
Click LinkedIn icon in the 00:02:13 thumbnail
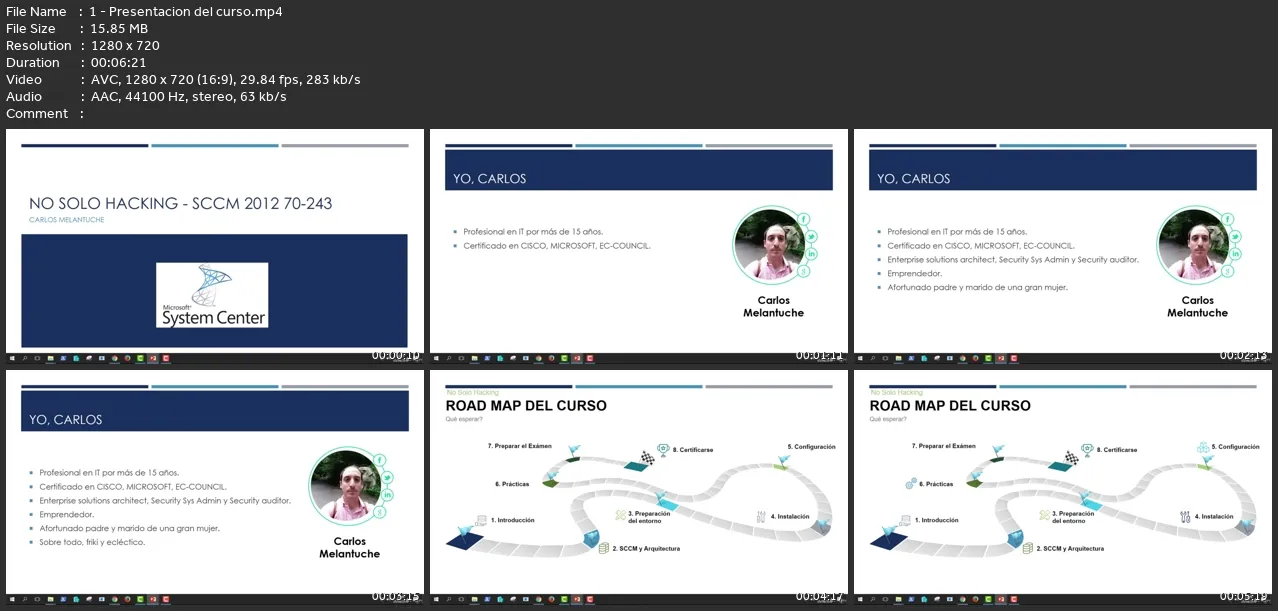tap(1235, 254)
